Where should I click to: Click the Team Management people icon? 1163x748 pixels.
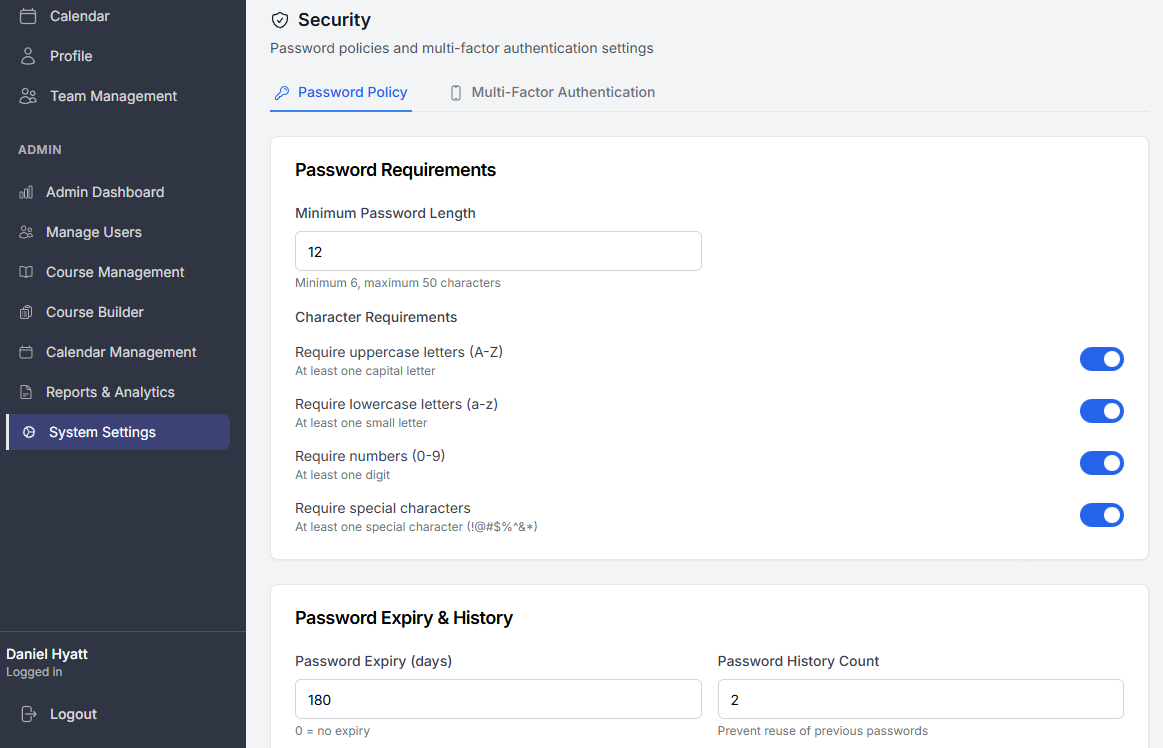[24, 96]
